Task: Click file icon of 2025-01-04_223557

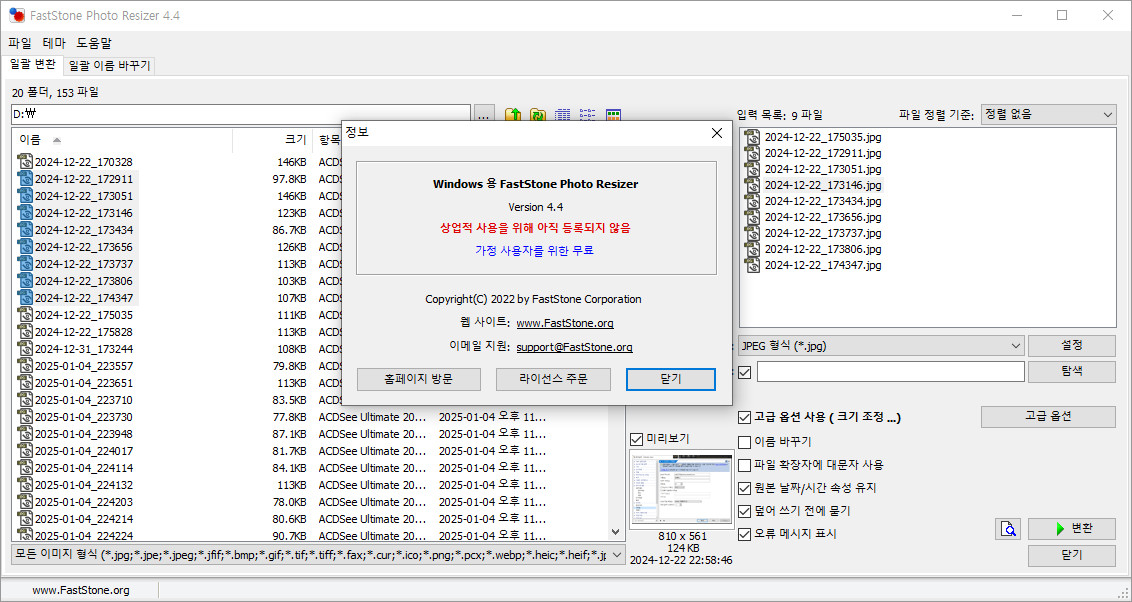Action: [x=25, y=366]
